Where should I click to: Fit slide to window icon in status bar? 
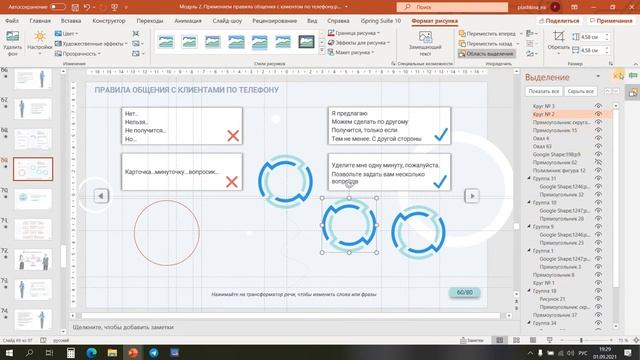[636, 340]
